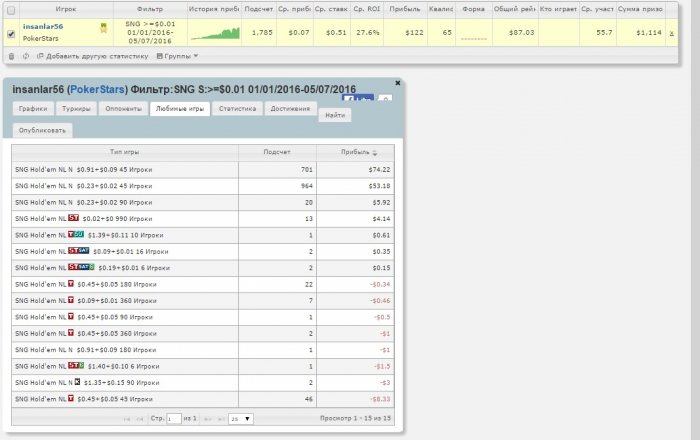Click the Форма column header
The height and width of the screenshot is (440, 700).
[x=474, y=9]
